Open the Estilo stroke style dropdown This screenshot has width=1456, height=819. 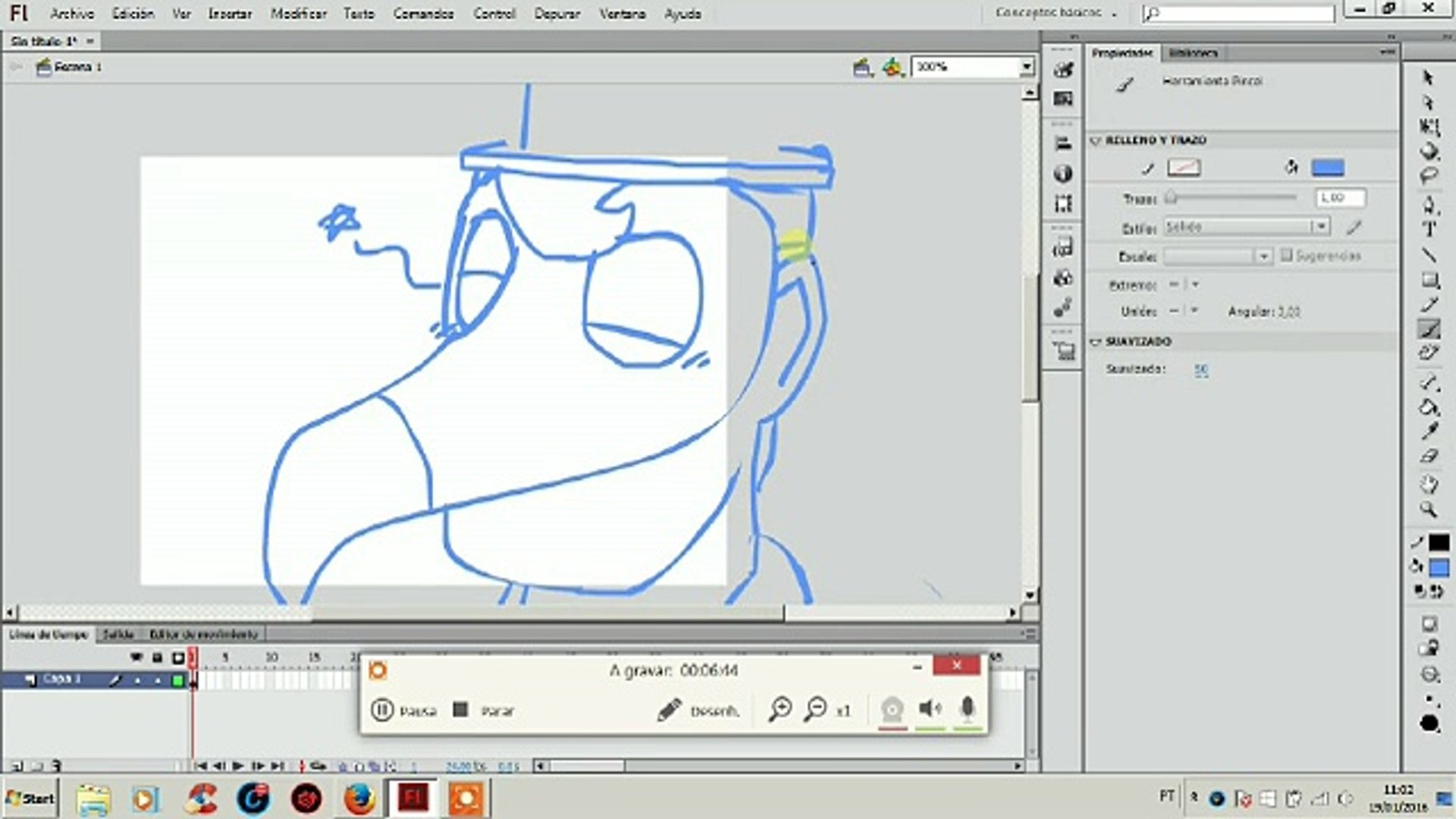1320,227
